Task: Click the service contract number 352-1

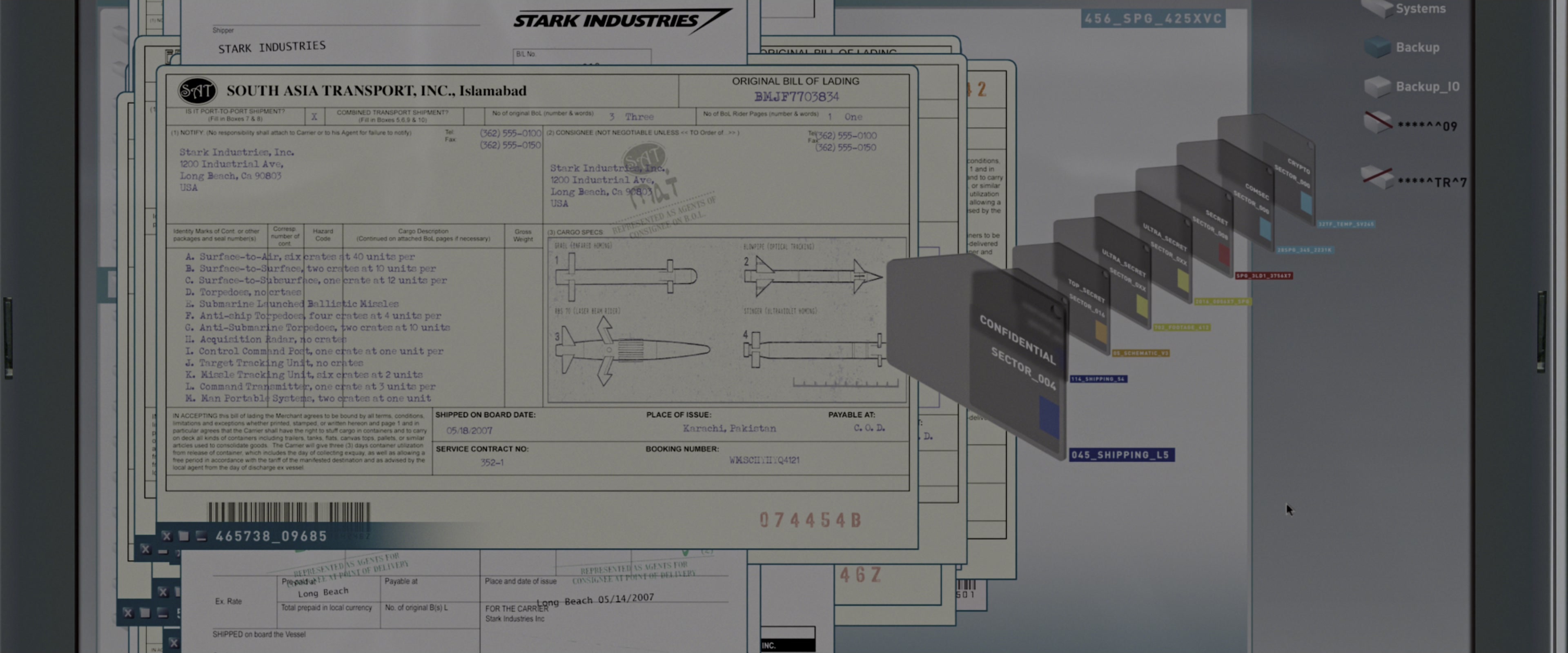Action: point(492,462)
